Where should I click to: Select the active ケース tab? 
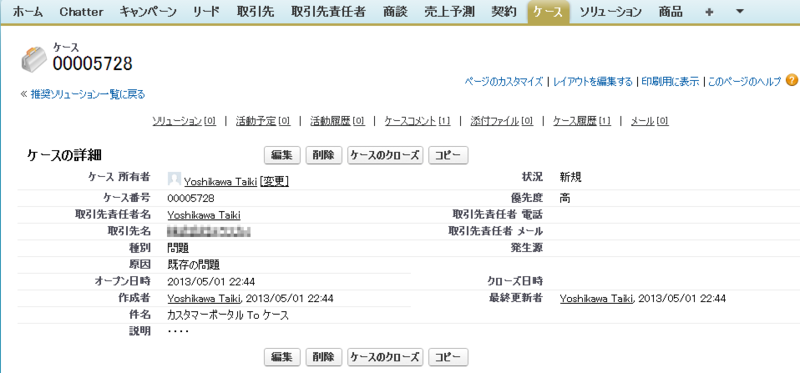point(548,12)
